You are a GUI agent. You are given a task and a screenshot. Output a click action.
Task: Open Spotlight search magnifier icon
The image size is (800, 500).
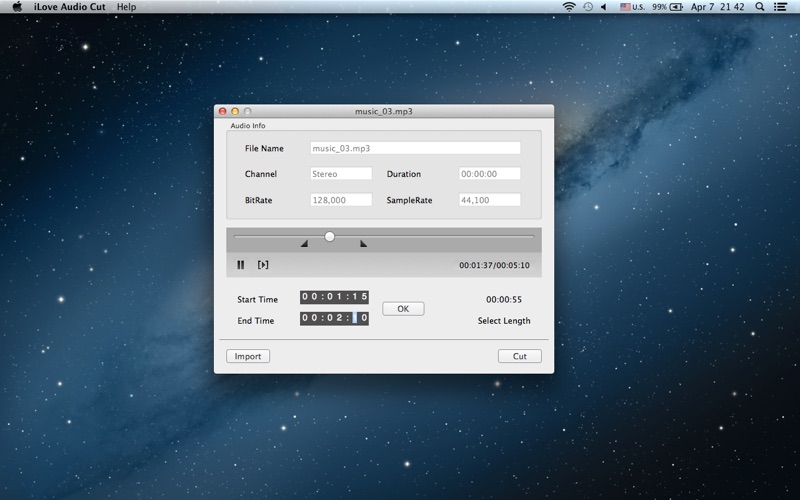coord(760,7)
